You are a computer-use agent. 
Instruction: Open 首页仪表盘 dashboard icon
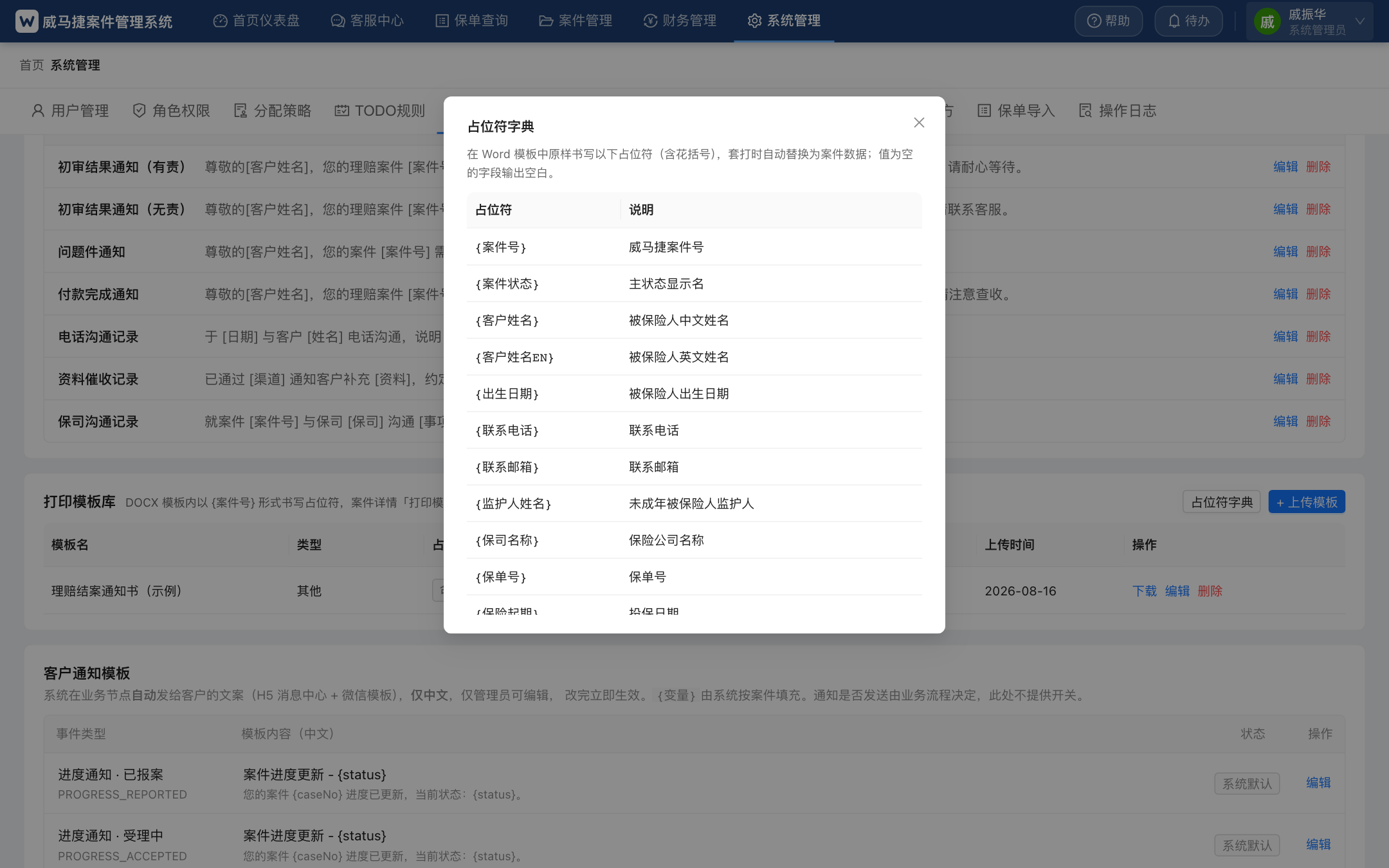[x=221, y=21]
